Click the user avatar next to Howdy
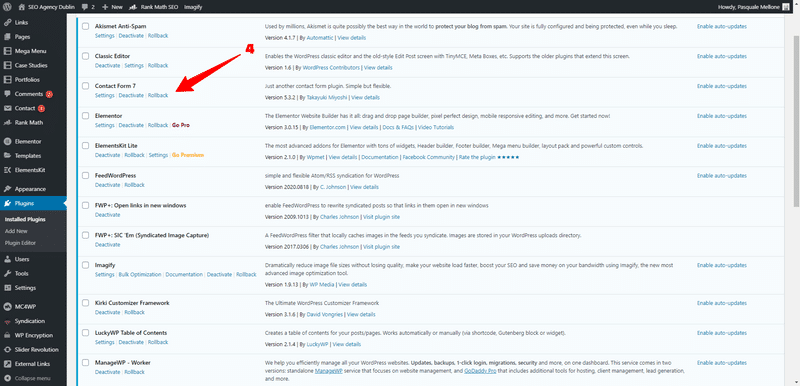 [x=785, y=7]
